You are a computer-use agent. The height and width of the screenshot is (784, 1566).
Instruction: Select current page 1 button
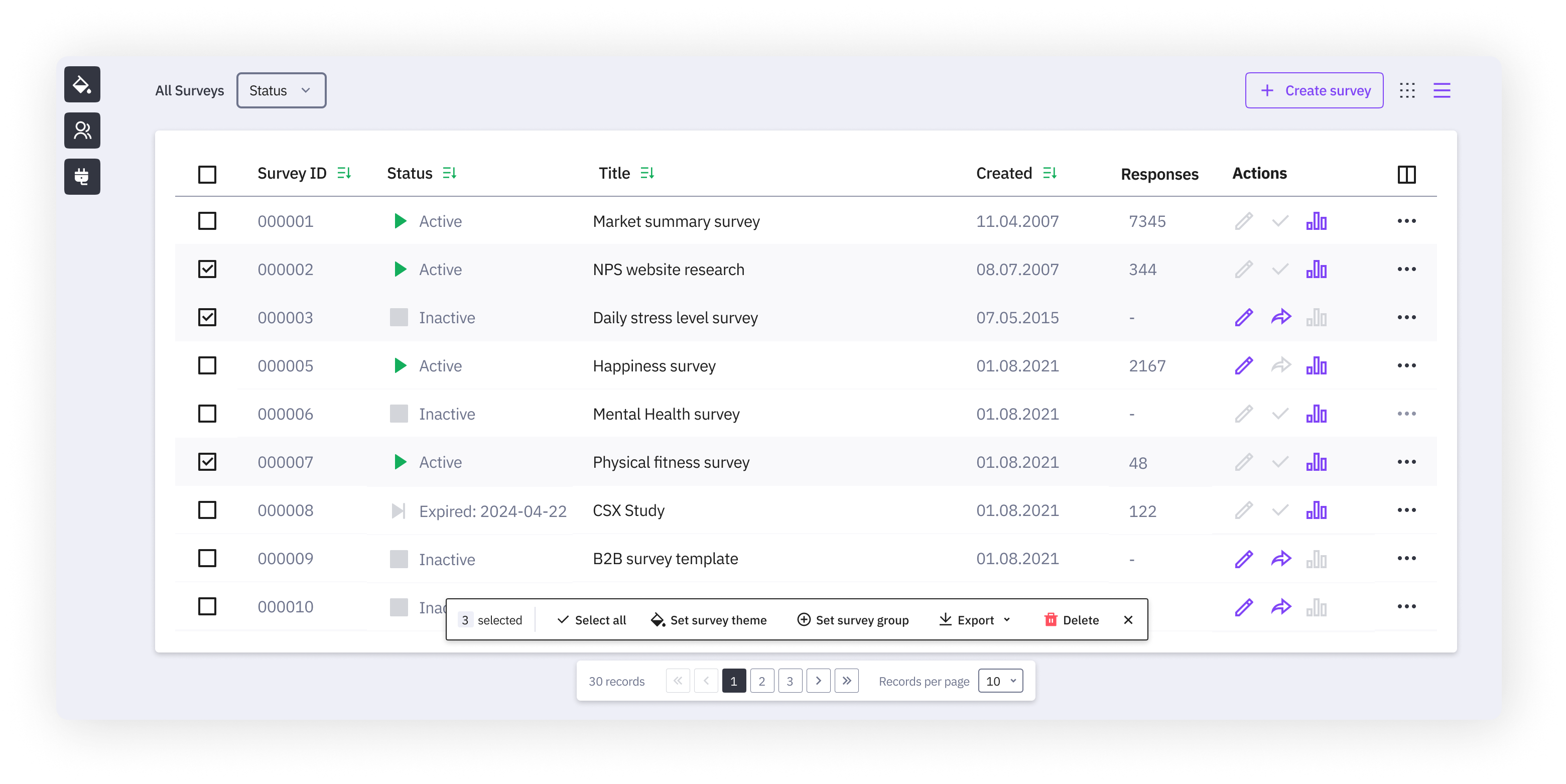(734, 681)
